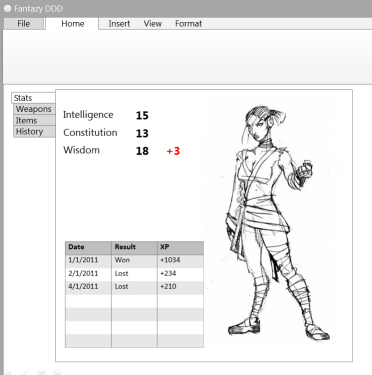Screen dimensions: 372x375
Task: Switch to the Home ribbon tab
Action: 72,24
